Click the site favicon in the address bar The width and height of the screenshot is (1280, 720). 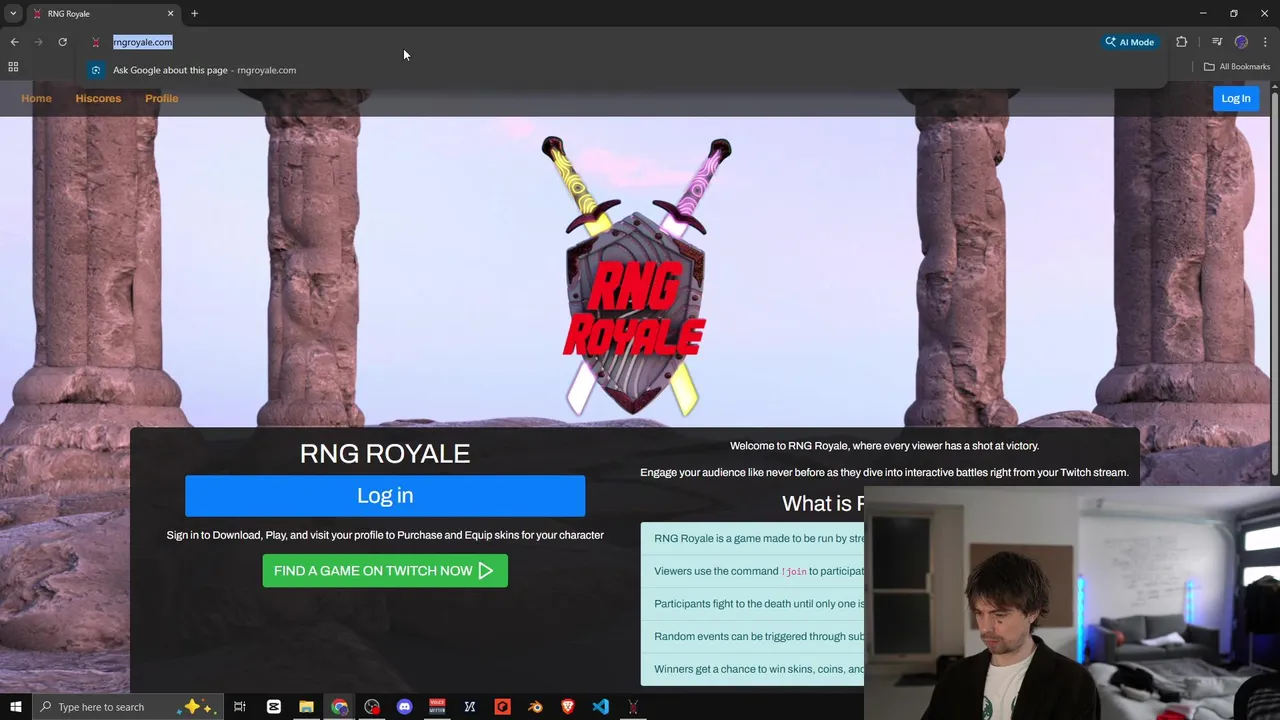coord(96,42)
